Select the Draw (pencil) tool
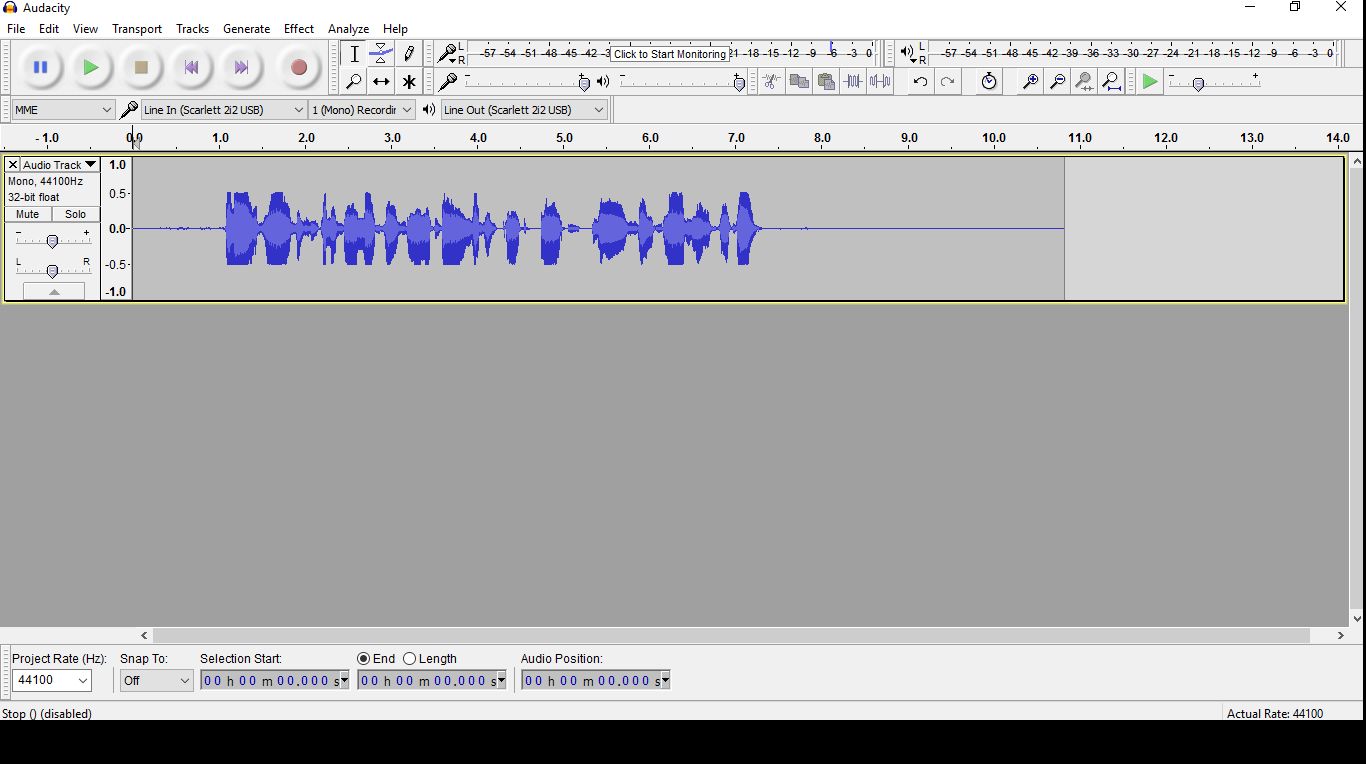 [408, 54]
